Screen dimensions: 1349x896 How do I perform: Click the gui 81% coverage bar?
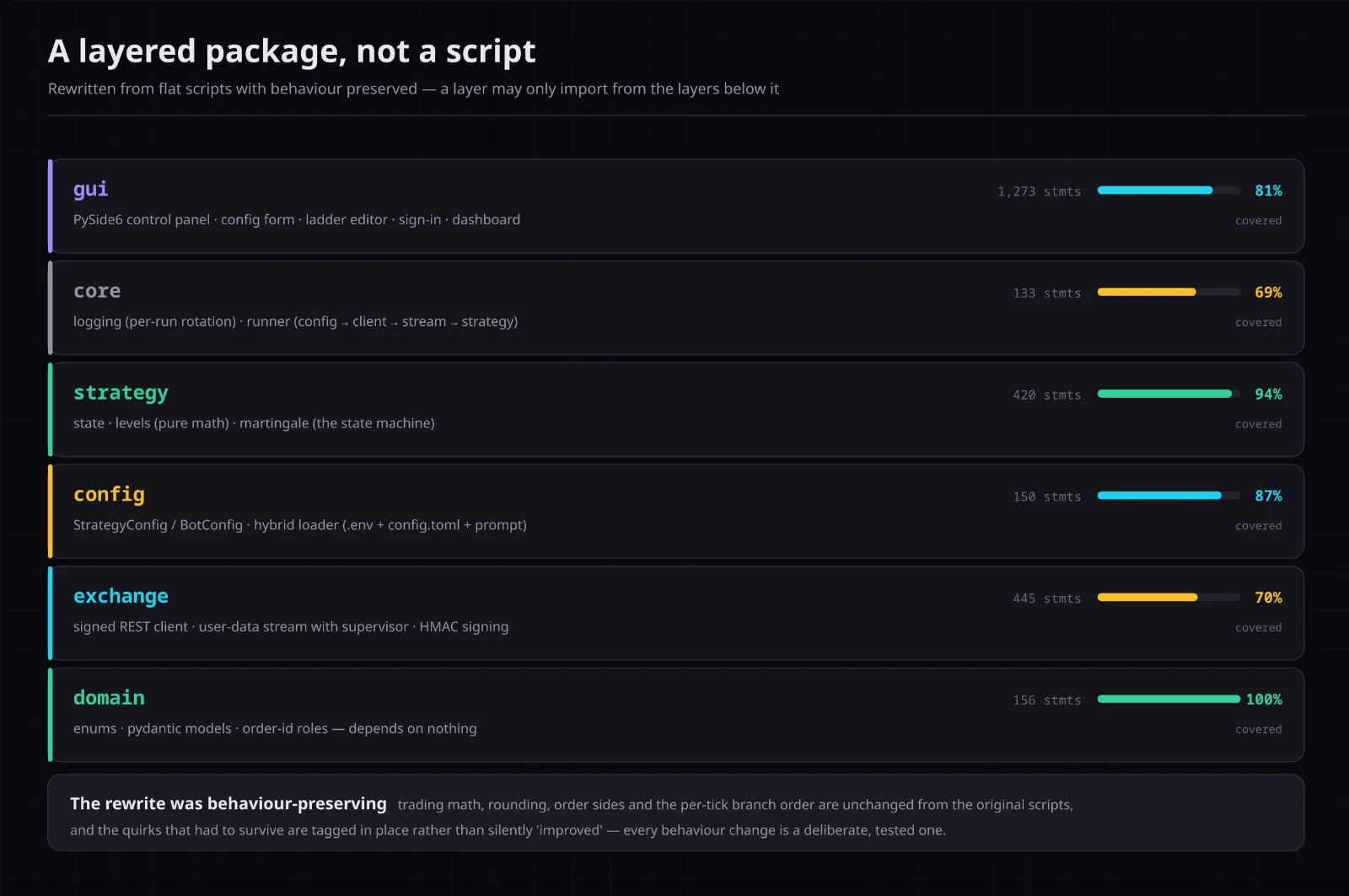1169,190
